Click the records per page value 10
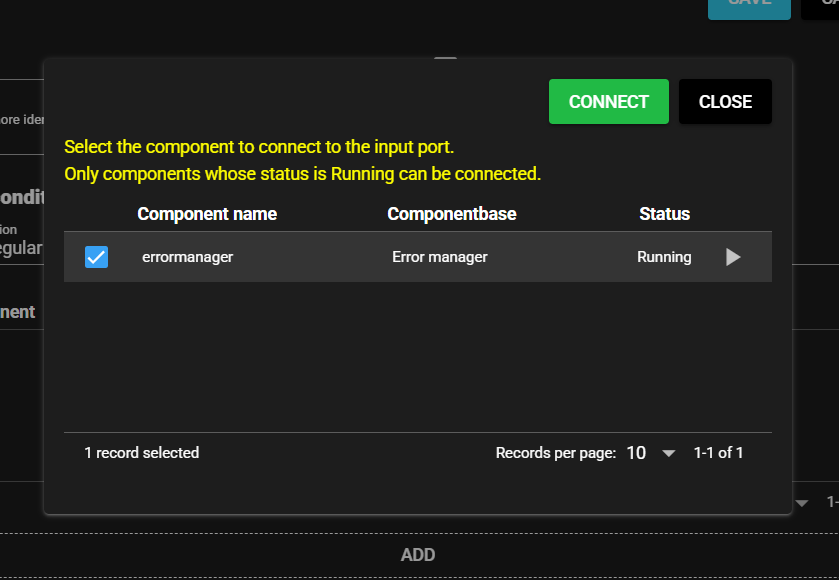The width and height of the screenshot is (839, 580). pos(636,453)
